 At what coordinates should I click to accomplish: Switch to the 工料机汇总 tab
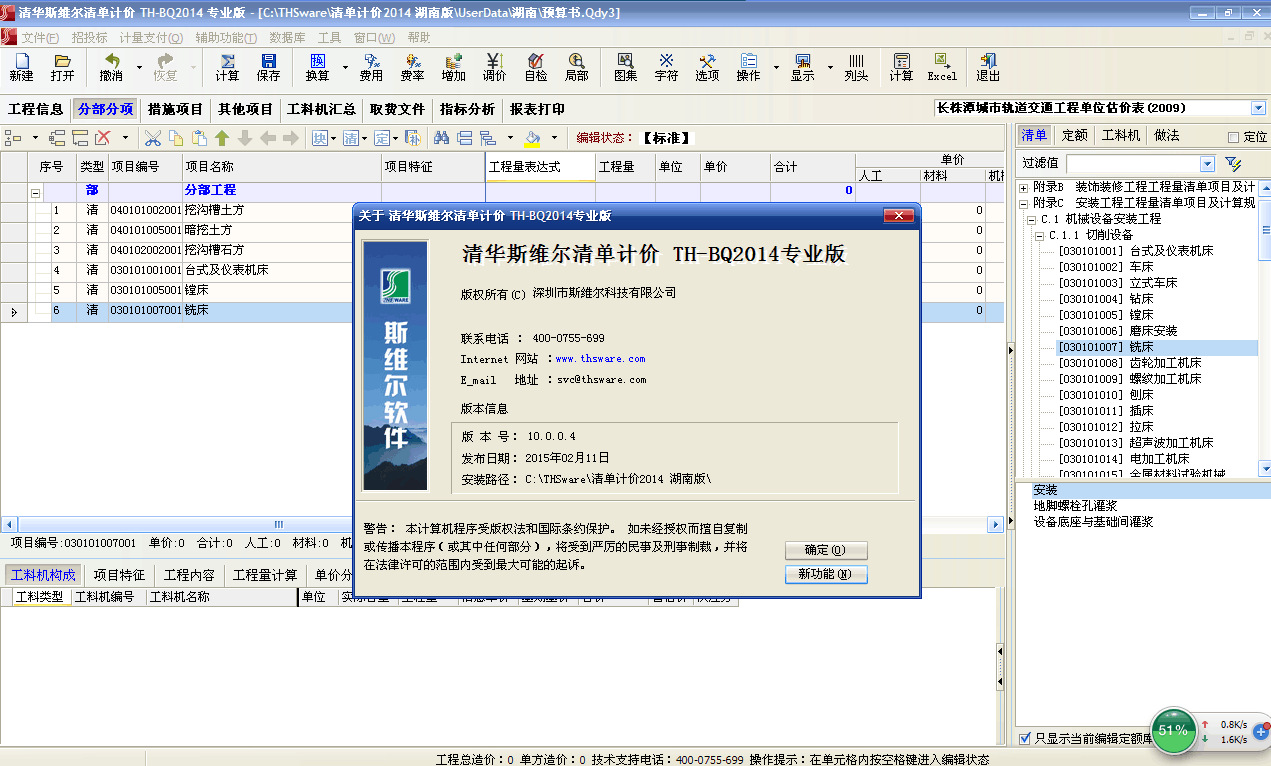pos(321,109)
